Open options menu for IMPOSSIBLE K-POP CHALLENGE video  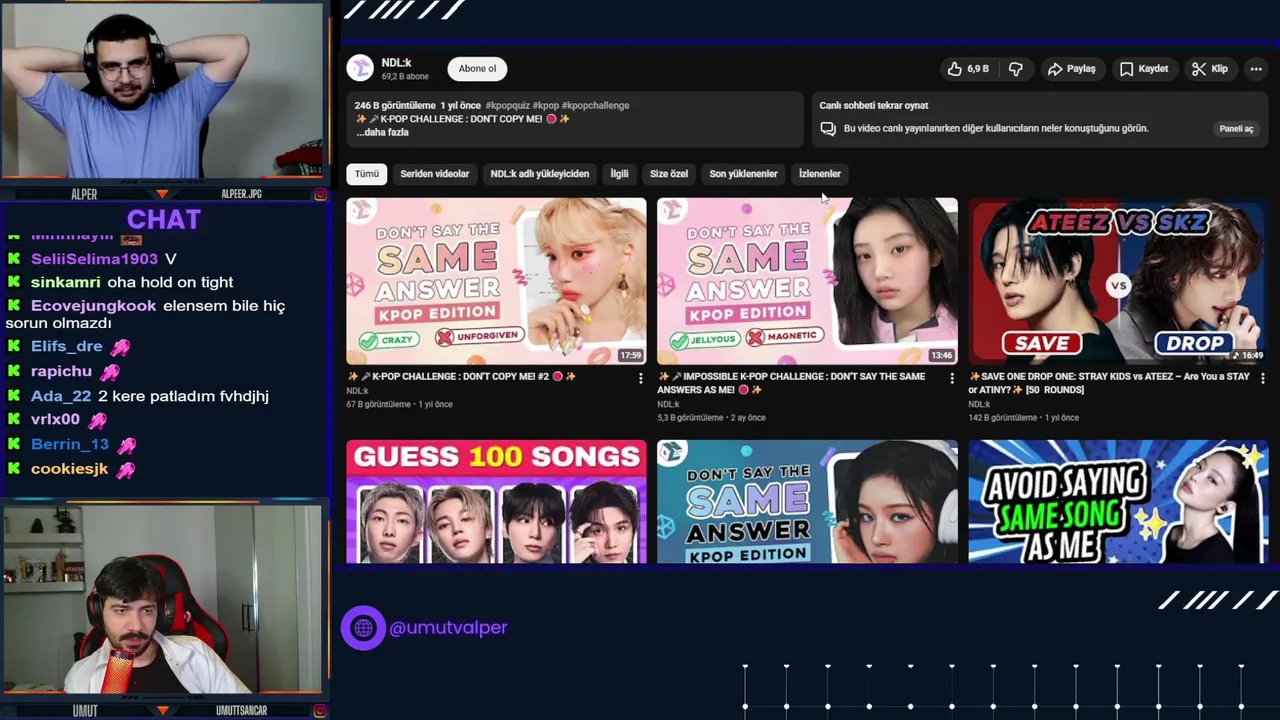pyautogui.click(x=952, y=378)
